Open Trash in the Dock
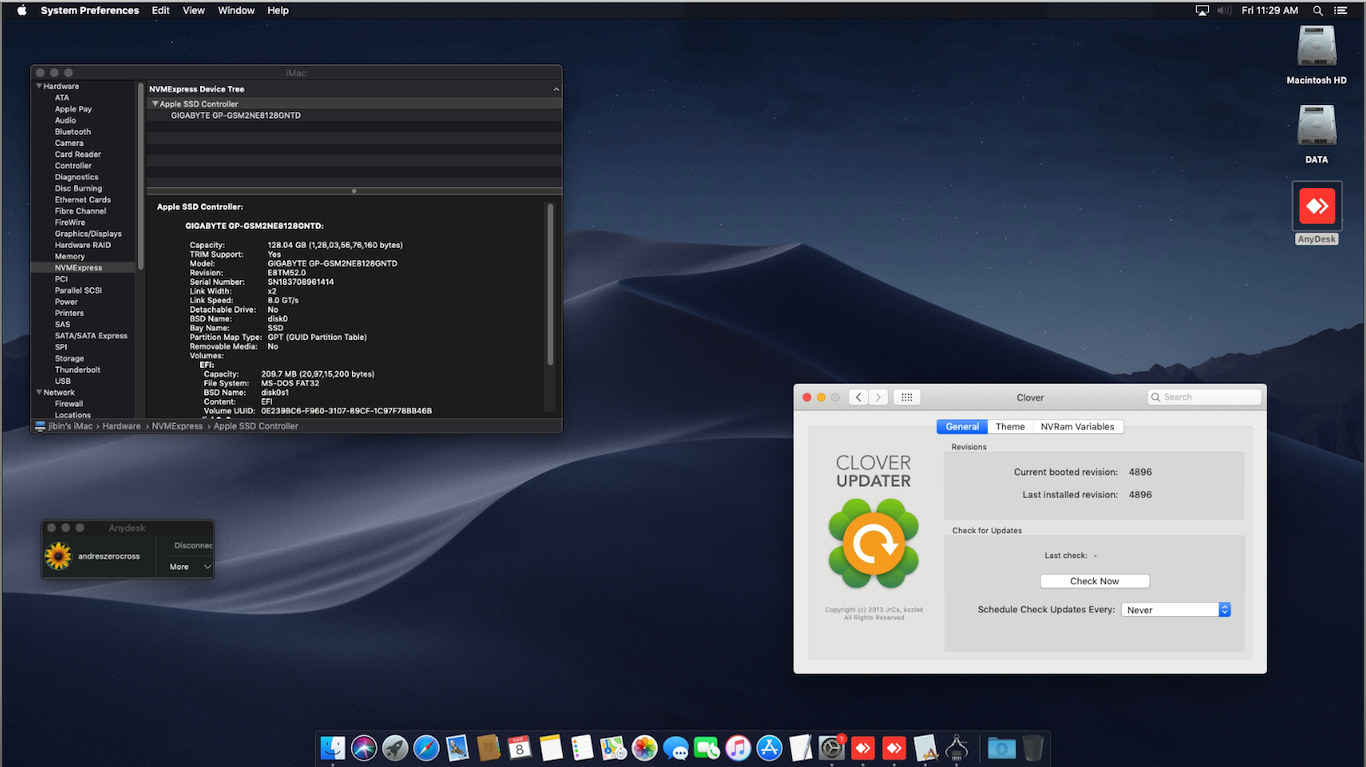Screen dimensions: 1366x767 (x=1033, y=747)
